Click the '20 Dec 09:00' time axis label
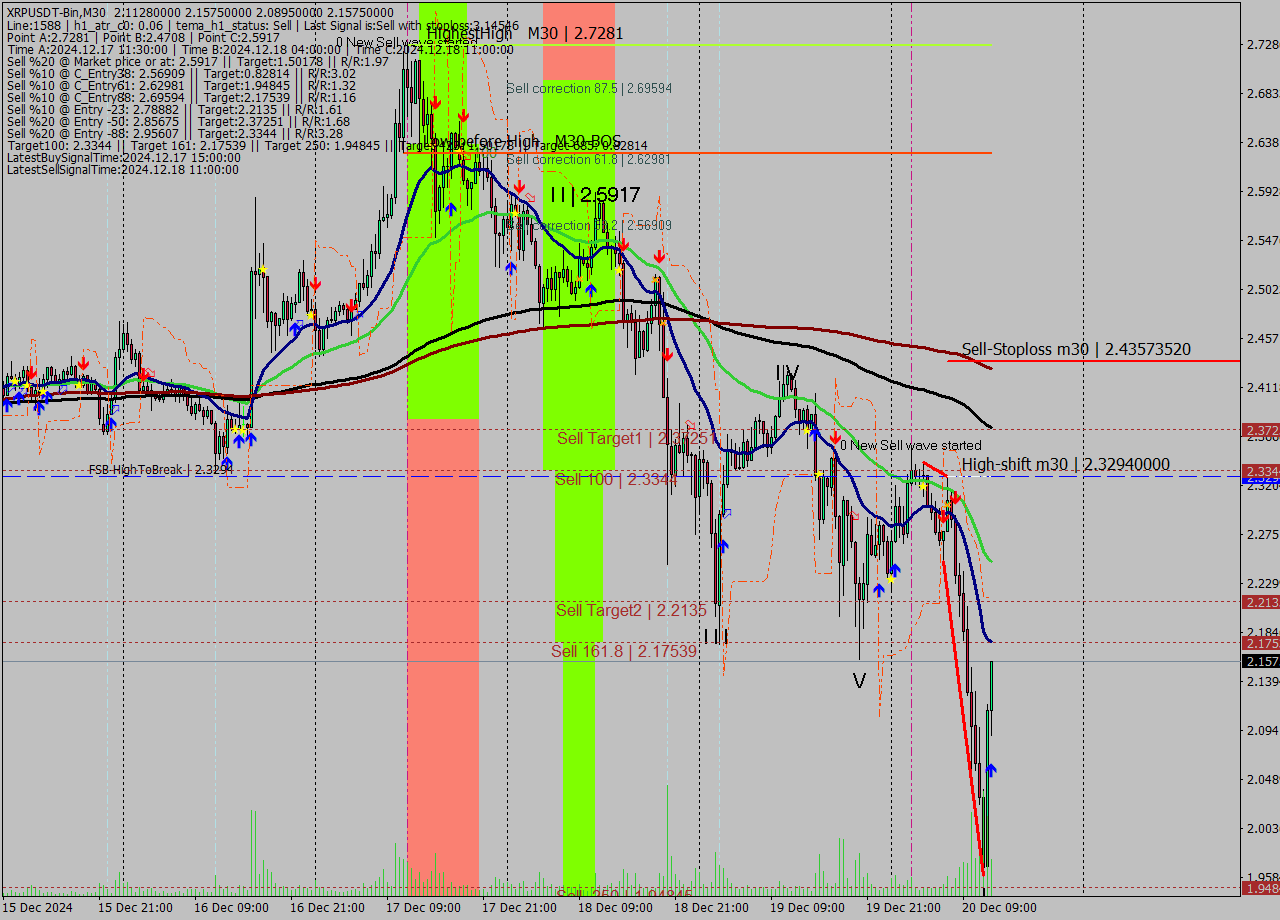1280x920 pixels. click(999, 908)
